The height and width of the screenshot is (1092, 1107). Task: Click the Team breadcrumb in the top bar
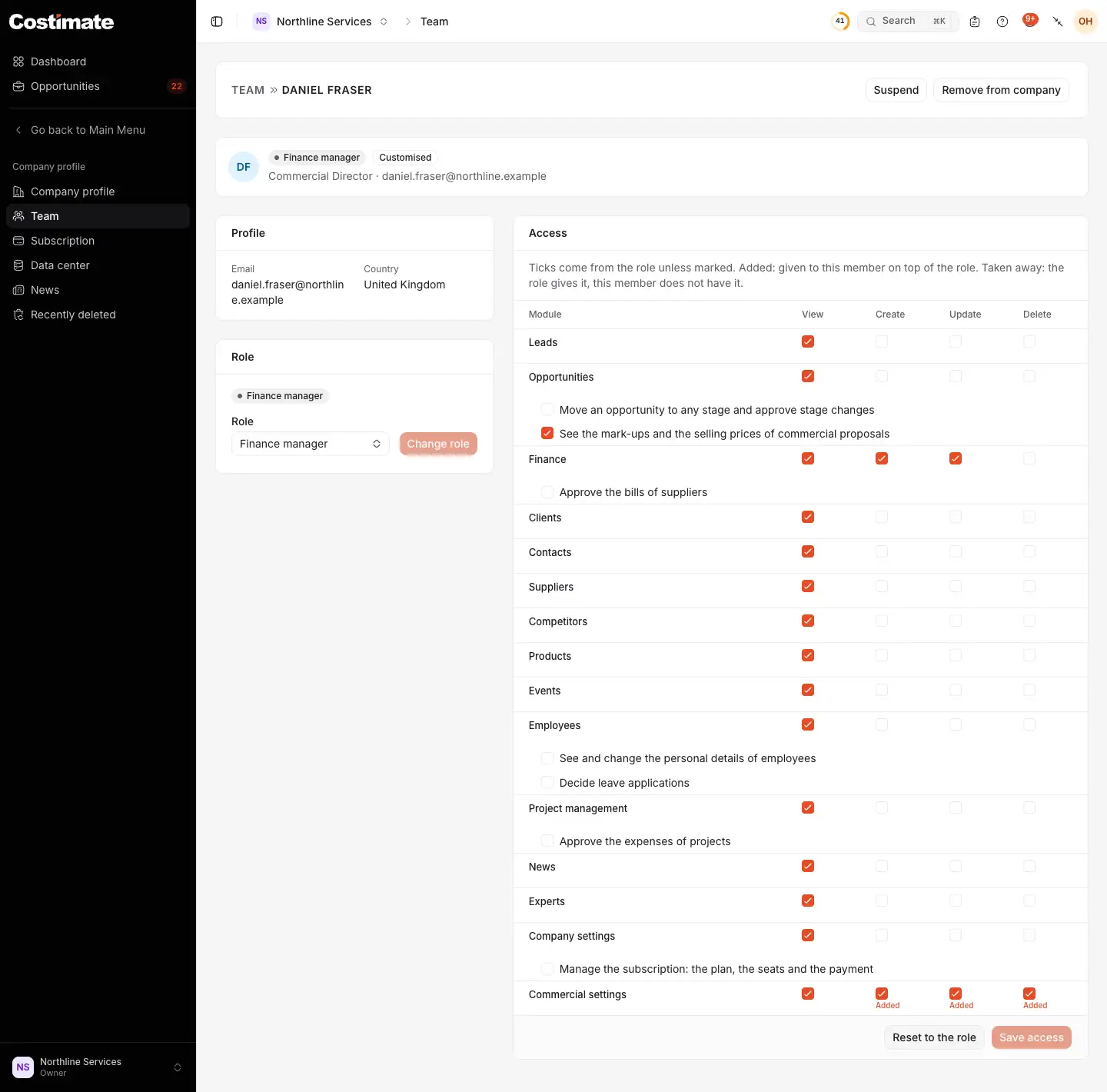point(434,22)
